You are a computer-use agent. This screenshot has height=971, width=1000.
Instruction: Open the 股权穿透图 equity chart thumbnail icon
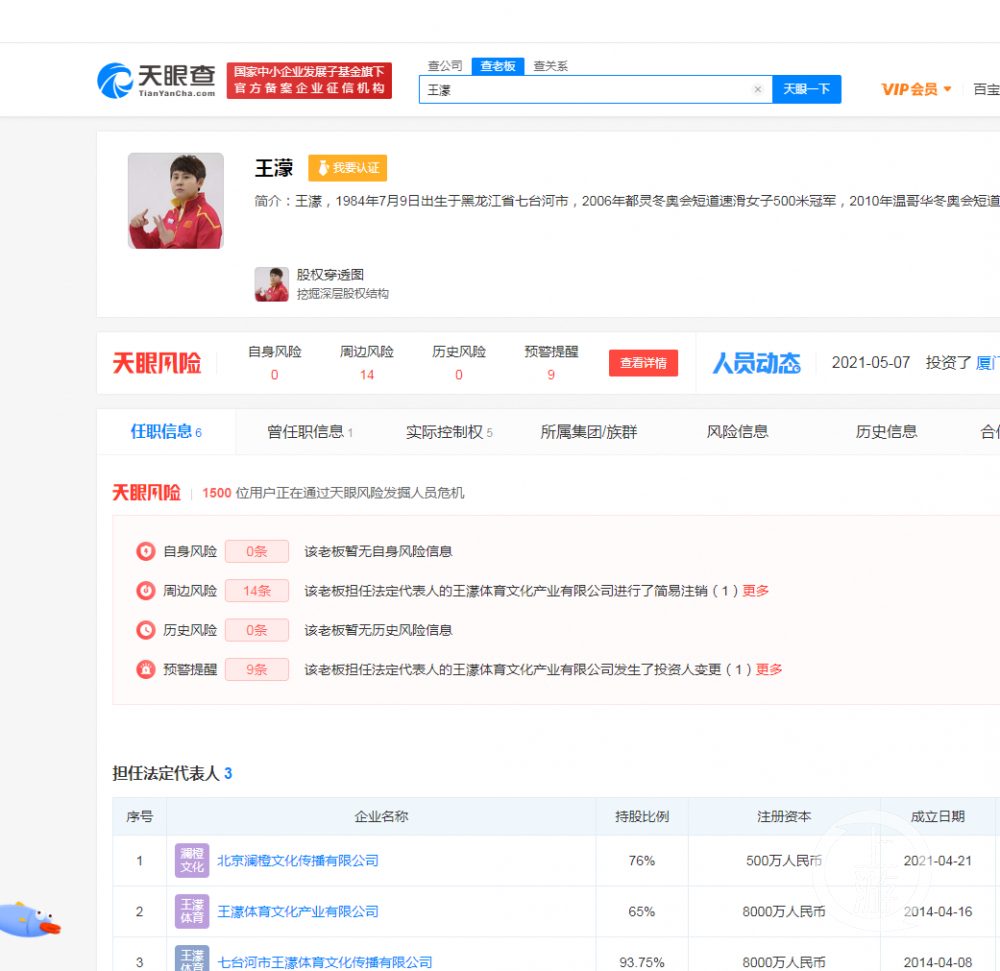pos(270,284)
